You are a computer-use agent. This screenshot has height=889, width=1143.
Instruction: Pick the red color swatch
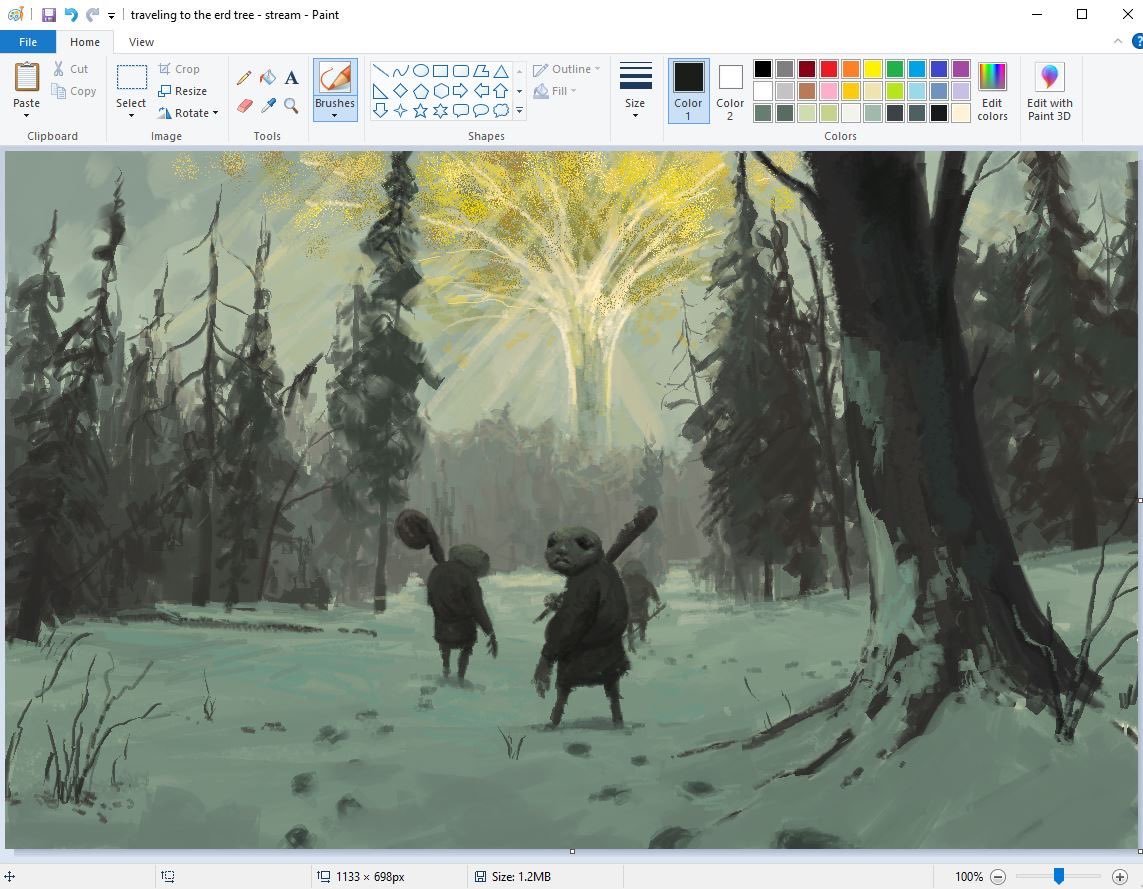[x=829, y=69]
